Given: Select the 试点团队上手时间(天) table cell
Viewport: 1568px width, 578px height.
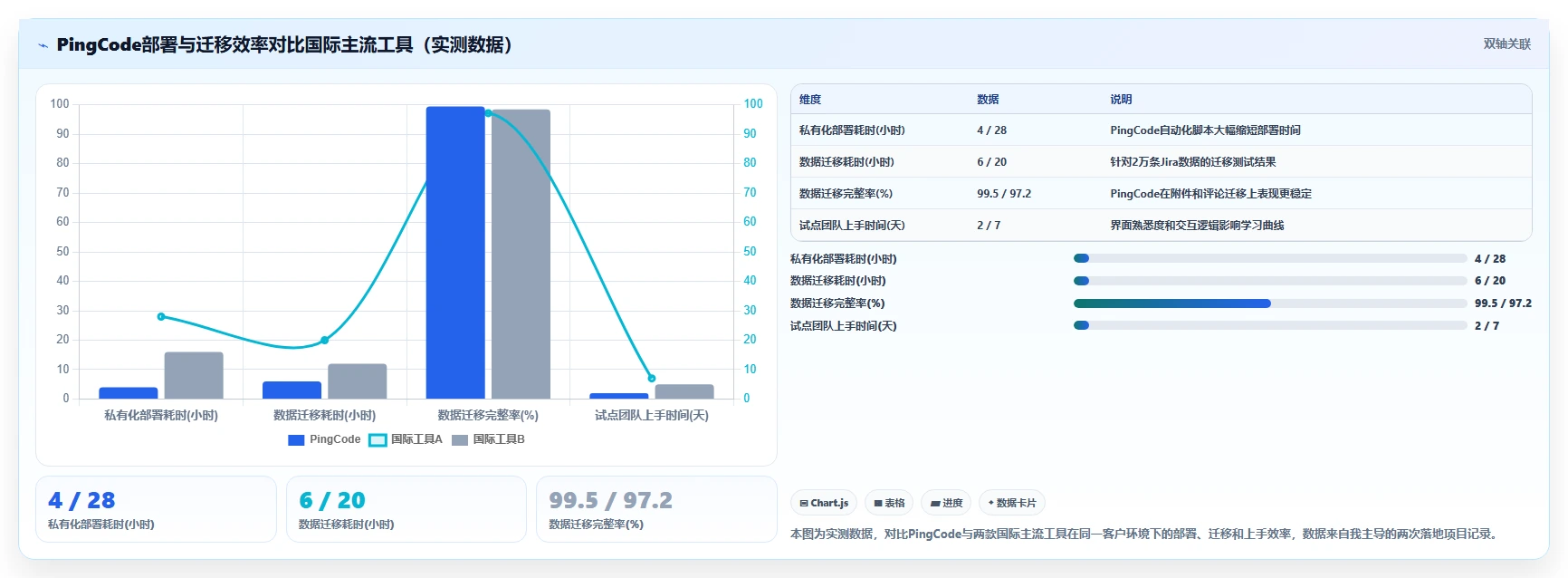Looking at the screenshot, I should click(852, 226).
